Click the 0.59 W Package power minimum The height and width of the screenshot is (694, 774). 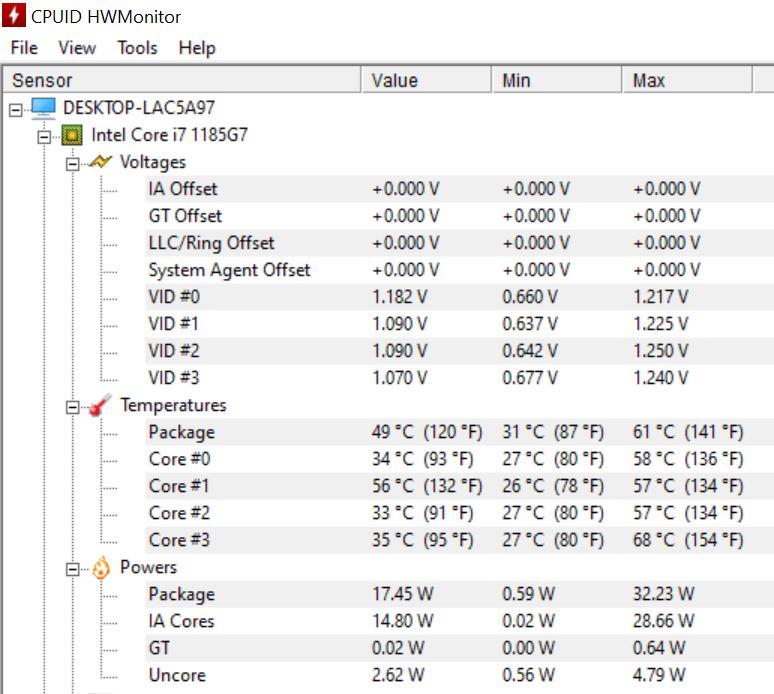coord(529,594)
